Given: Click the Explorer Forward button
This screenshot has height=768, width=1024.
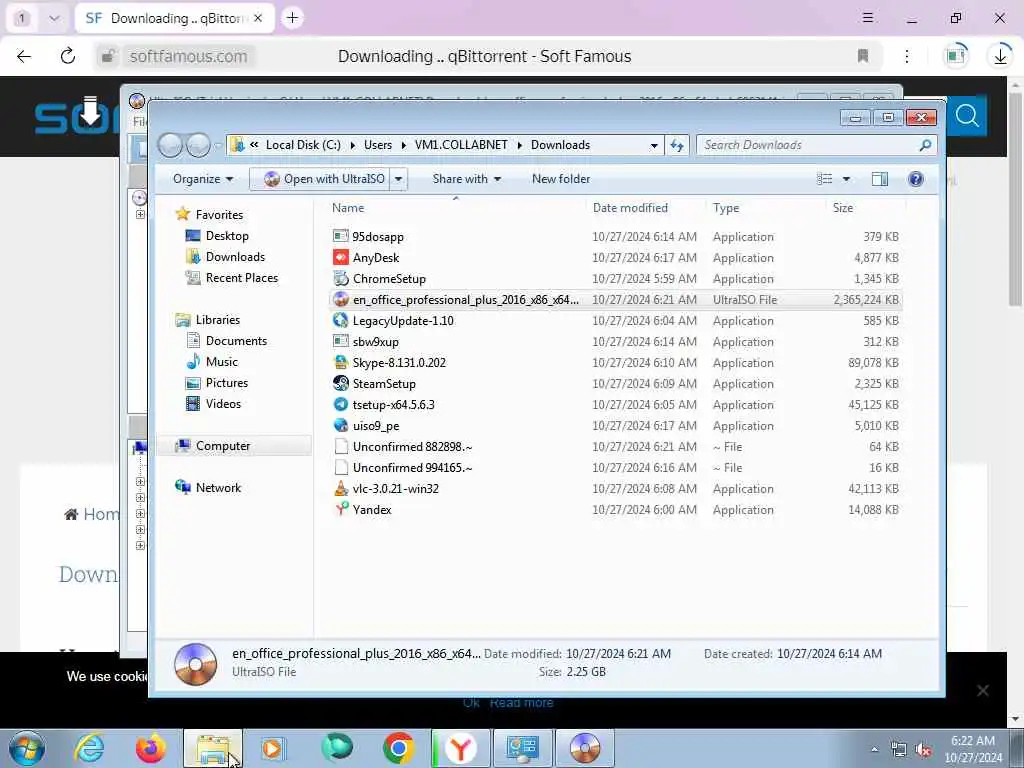Looking at the screenshot, I should click(x=198, y=145).
